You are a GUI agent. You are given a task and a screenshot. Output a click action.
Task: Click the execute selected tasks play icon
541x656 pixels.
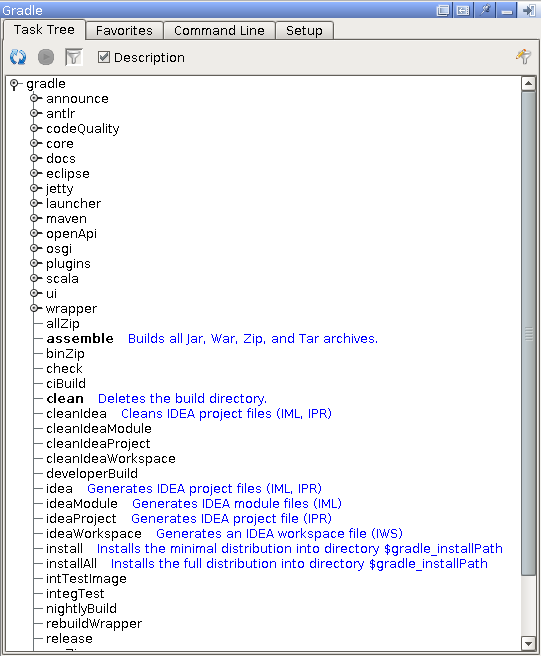point(46,57)
